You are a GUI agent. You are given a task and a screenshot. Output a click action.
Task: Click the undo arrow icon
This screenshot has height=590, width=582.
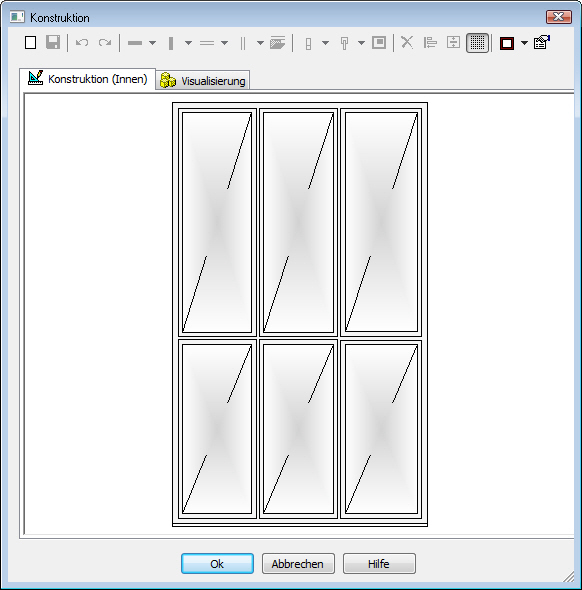(82, 43)
